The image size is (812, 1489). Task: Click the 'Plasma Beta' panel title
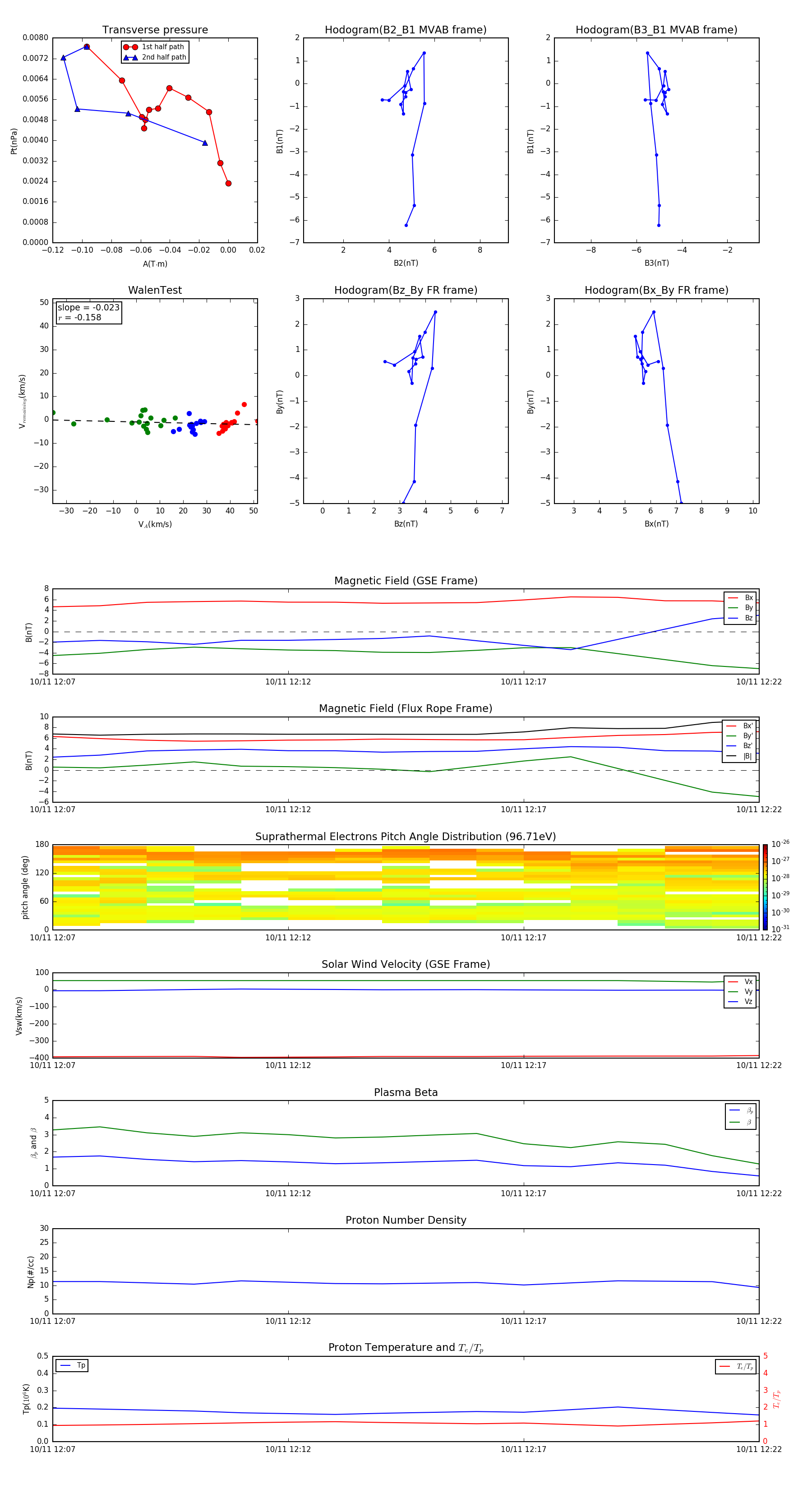[x=406, y=1092]
